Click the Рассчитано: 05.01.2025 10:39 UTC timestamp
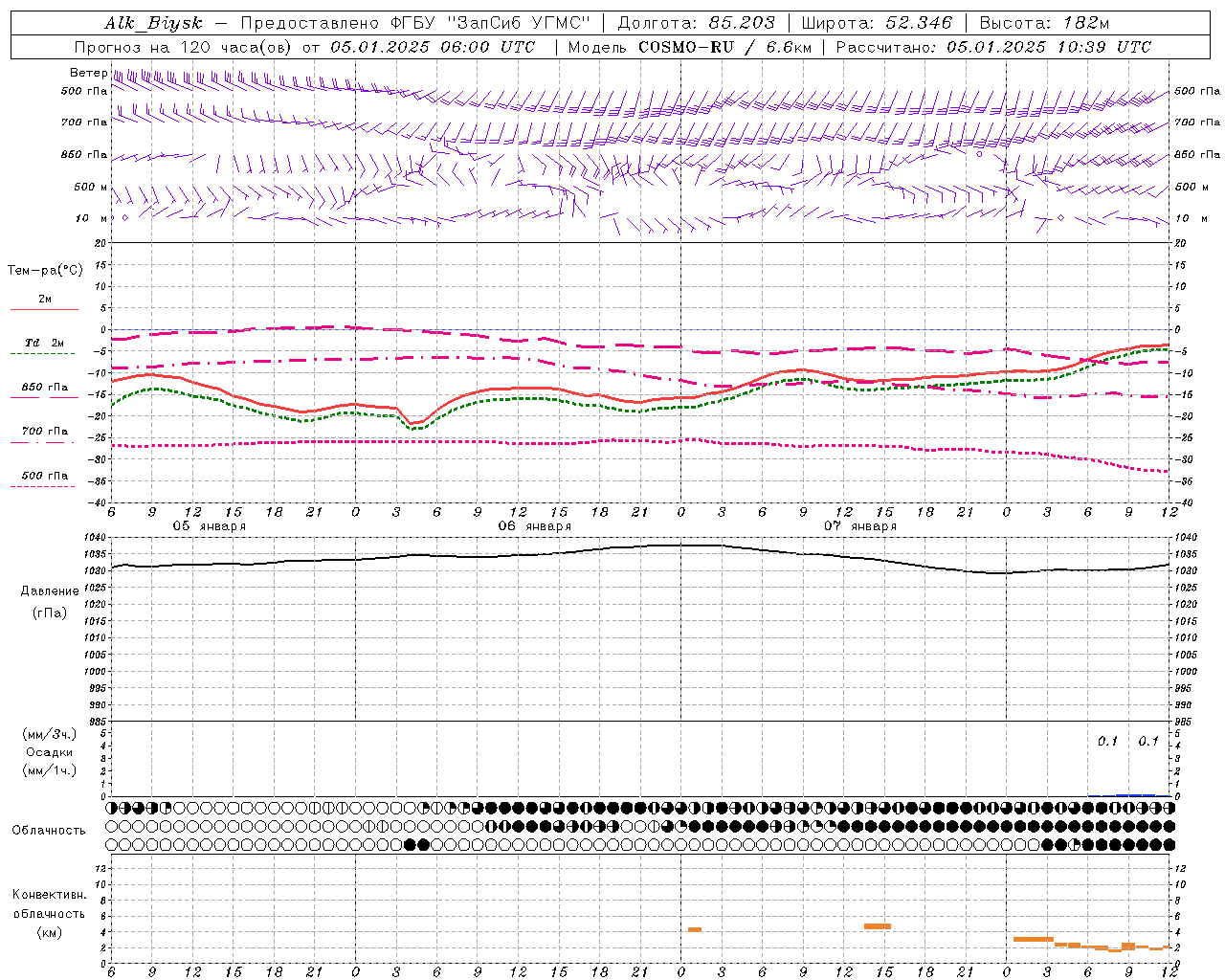Viewport: 1225px width, 980px height. (994, 47)
